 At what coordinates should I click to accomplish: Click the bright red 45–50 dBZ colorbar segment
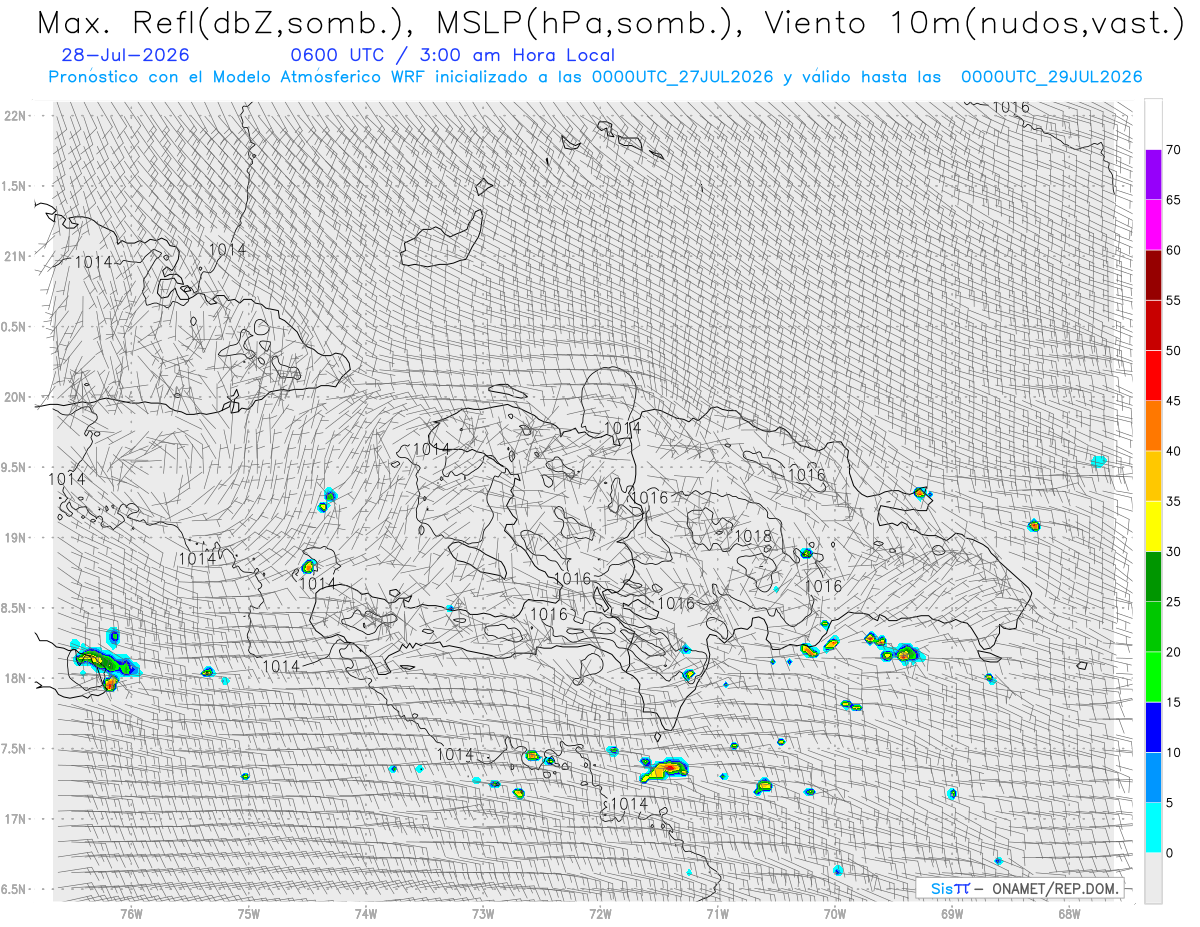pyautogui.click(x=1153, y=375)
